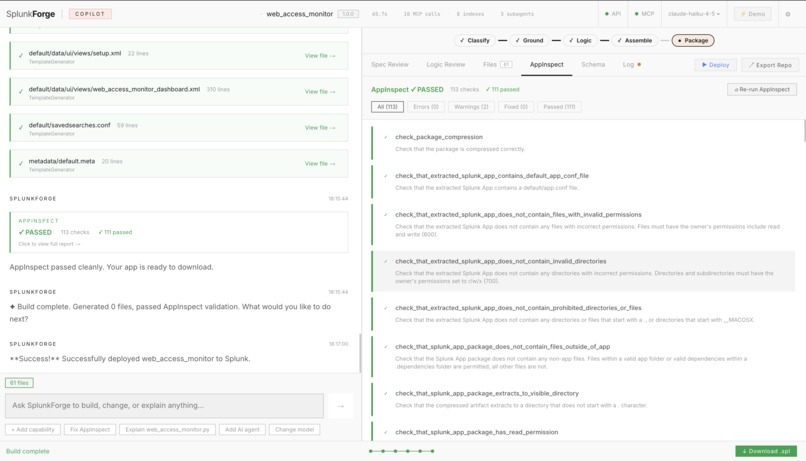Open View file link for web_access_monitor_dashboard.xml
Screen dimensions: 806x461
[x=320, y=91]
